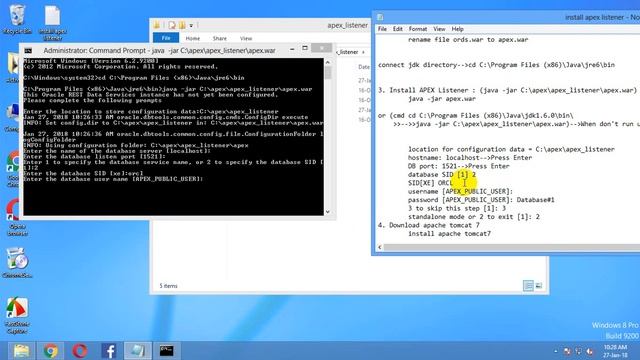Click the Command Prompt title bar icon

[28, 51]
